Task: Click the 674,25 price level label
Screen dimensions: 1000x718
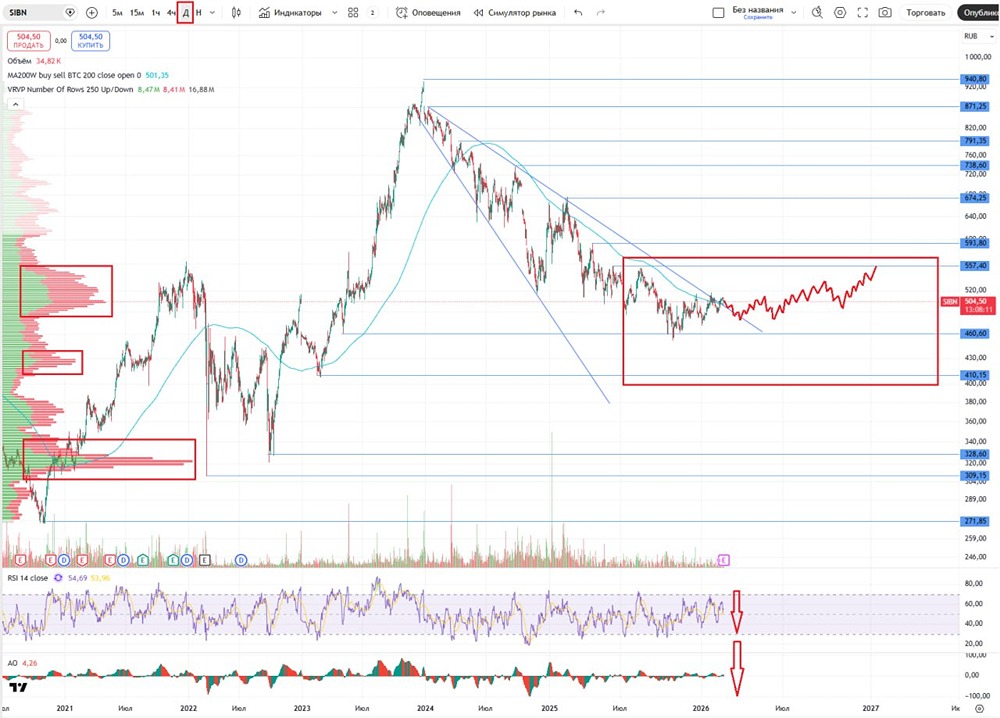Action: (976, 198)
